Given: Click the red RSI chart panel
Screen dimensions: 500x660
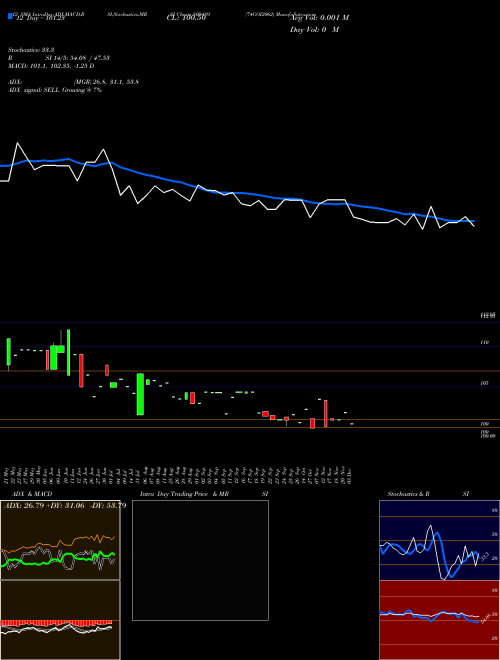Looking at the screenshot, I should 439,620.
